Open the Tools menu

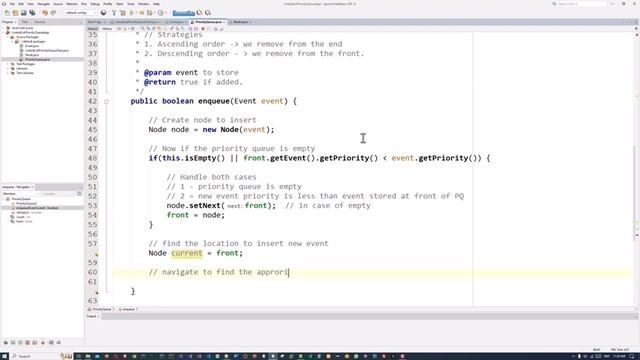click(x=131, y=4)
